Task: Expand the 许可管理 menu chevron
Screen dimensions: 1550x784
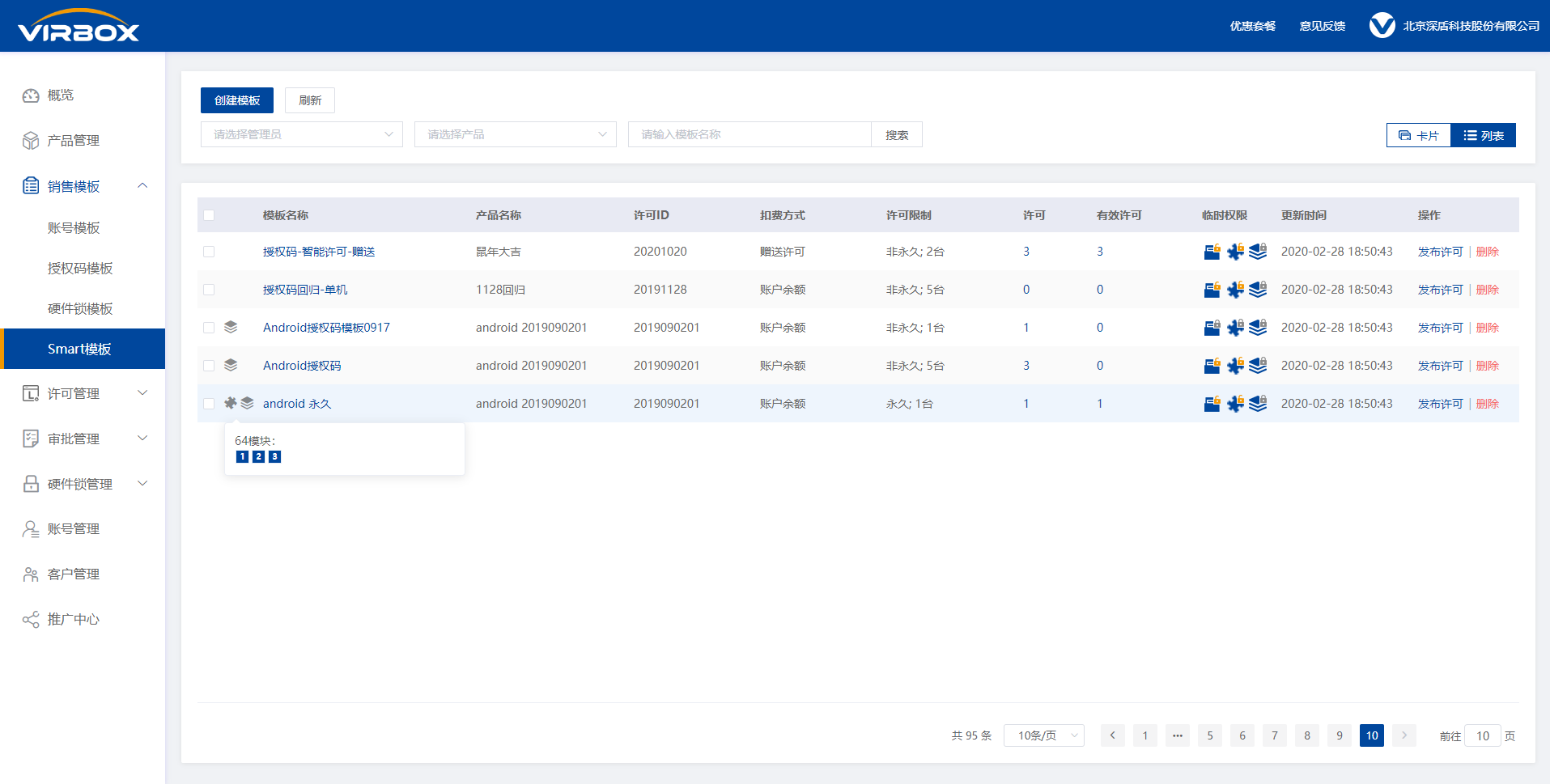Action: 142,392
